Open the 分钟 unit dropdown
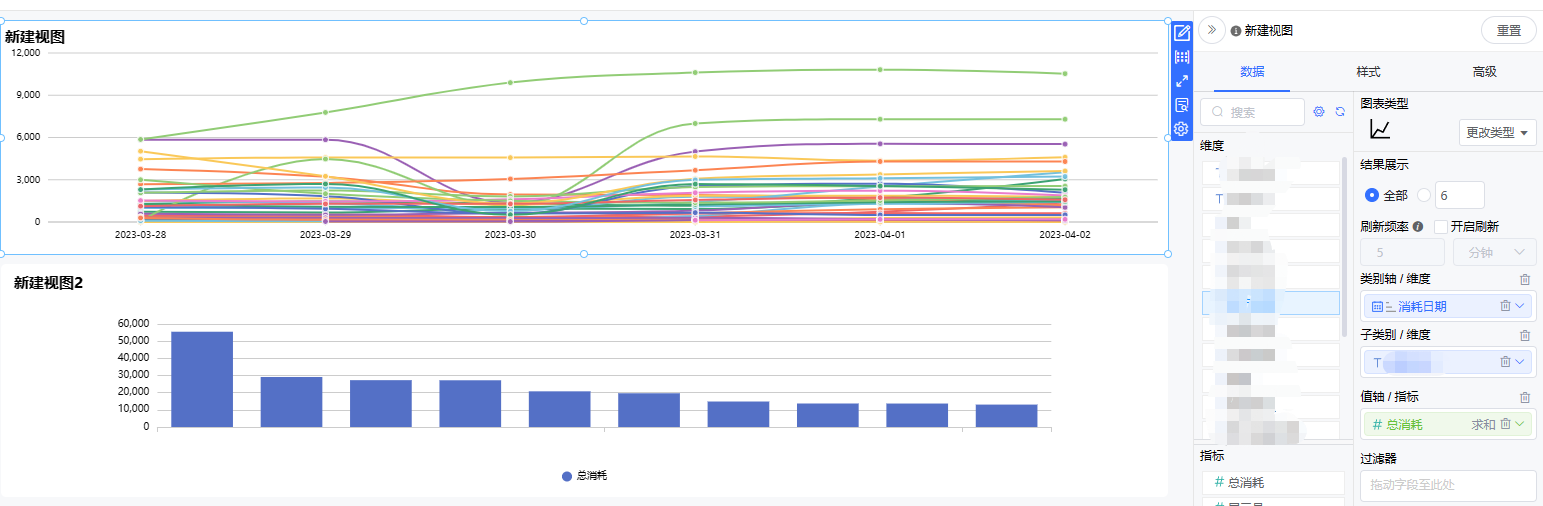The image size is (1543, 506). pyautogui.click(x=1494, y=252)
